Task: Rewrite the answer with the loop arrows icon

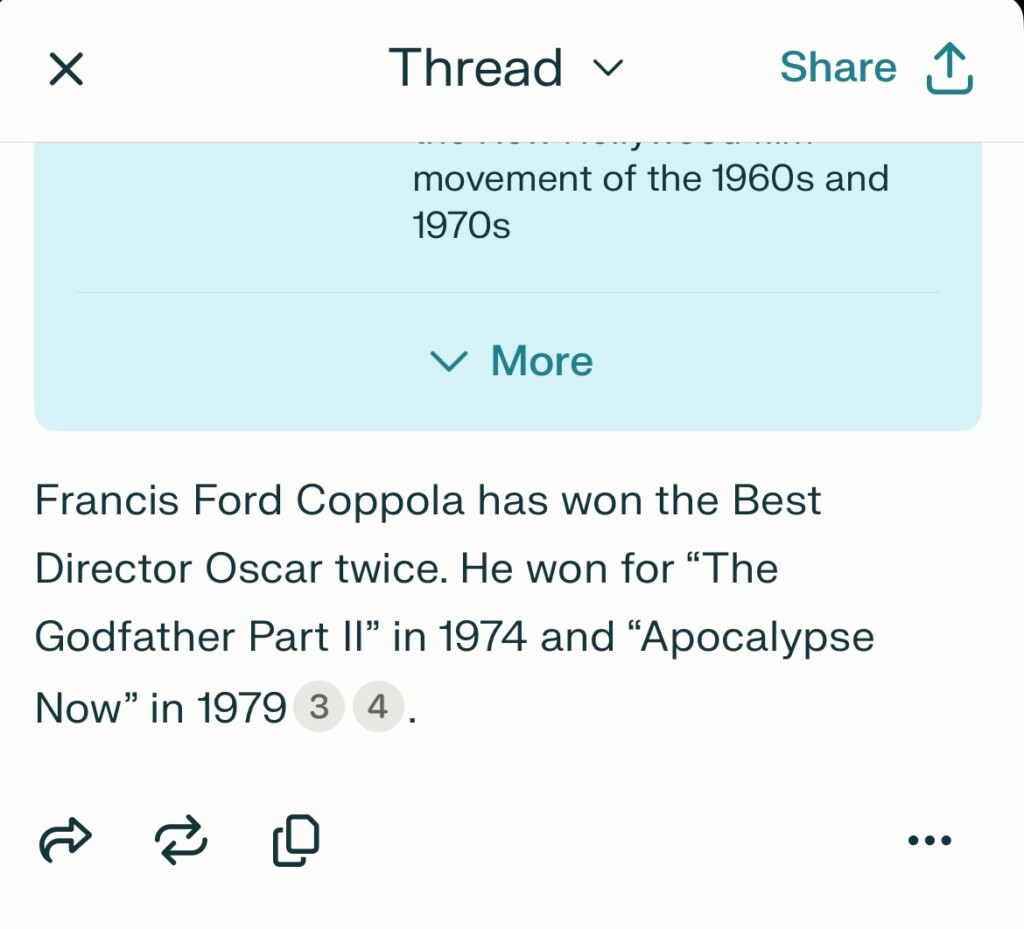Action: coord(181,840)
